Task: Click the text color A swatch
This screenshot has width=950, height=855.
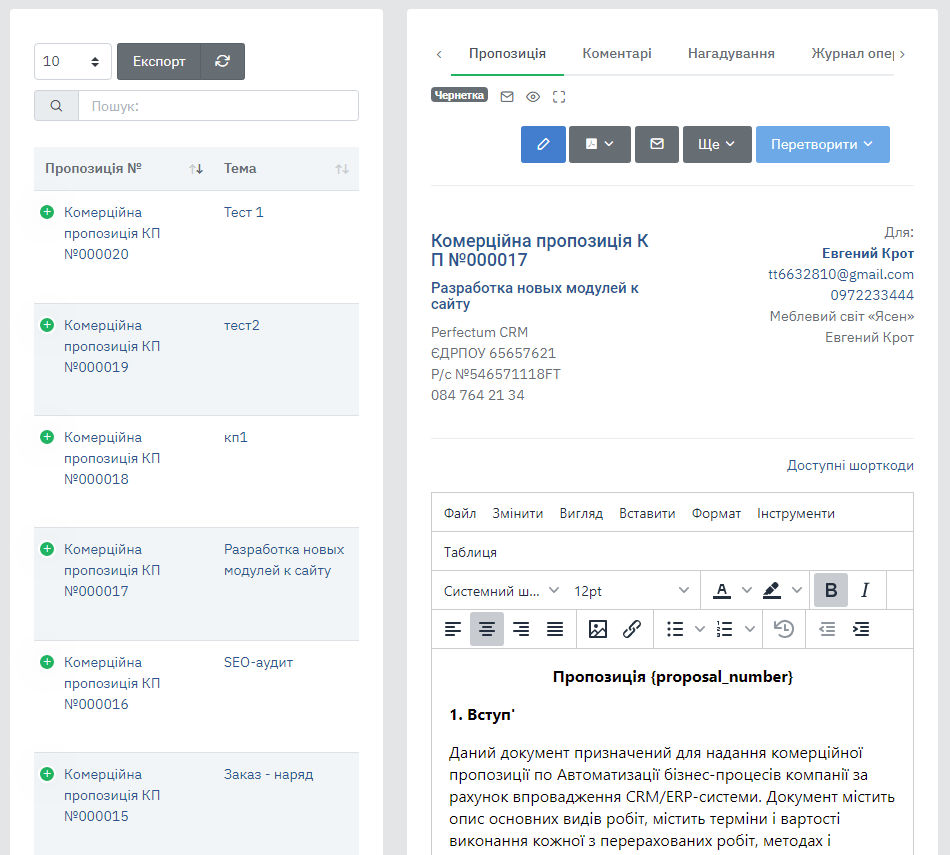Action: point(721,590)
